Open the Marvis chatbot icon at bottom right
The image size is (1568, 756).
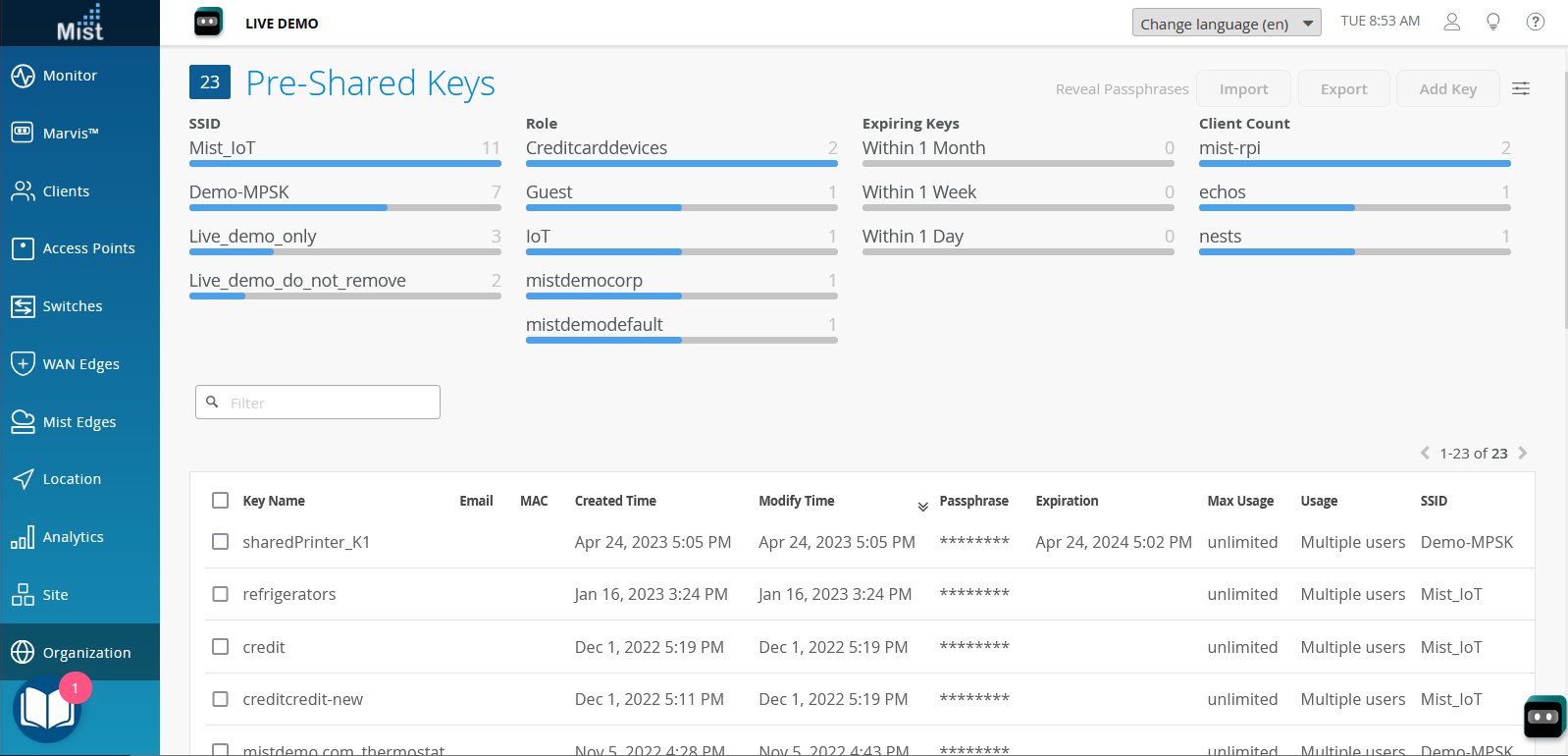(1542, 717)
